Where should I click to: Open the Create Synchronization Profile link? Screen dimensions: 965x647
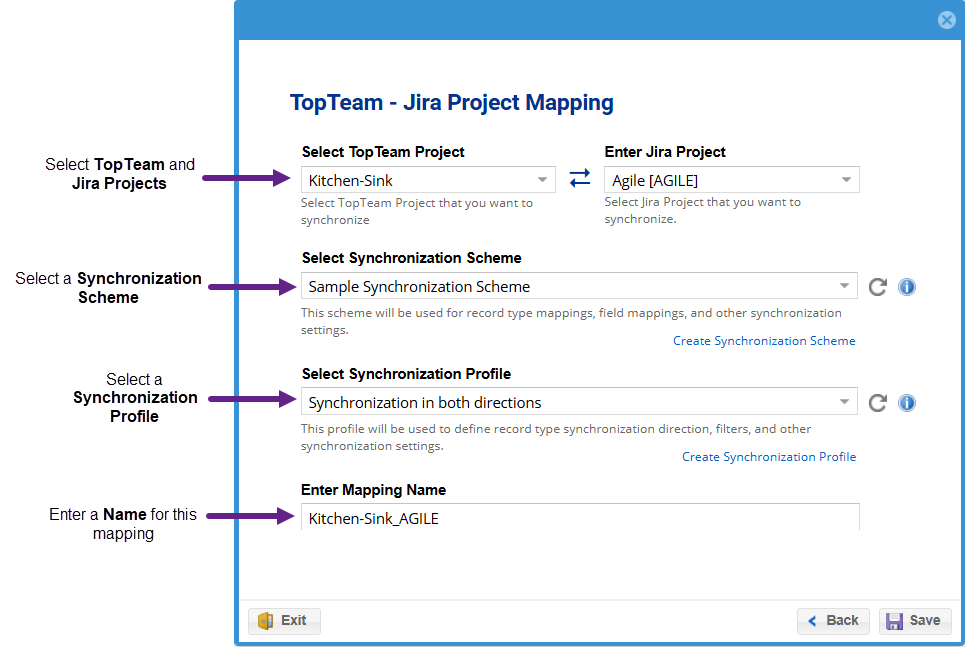769,457
